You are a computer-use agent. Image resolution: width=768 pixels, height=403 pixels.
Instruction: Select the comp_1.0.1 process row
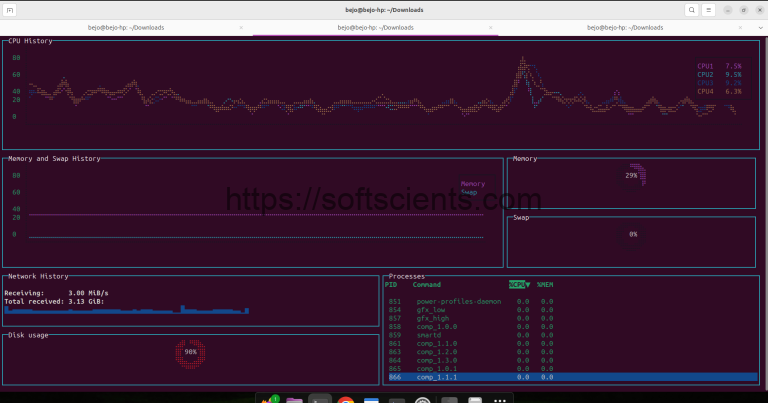[572, 369]
